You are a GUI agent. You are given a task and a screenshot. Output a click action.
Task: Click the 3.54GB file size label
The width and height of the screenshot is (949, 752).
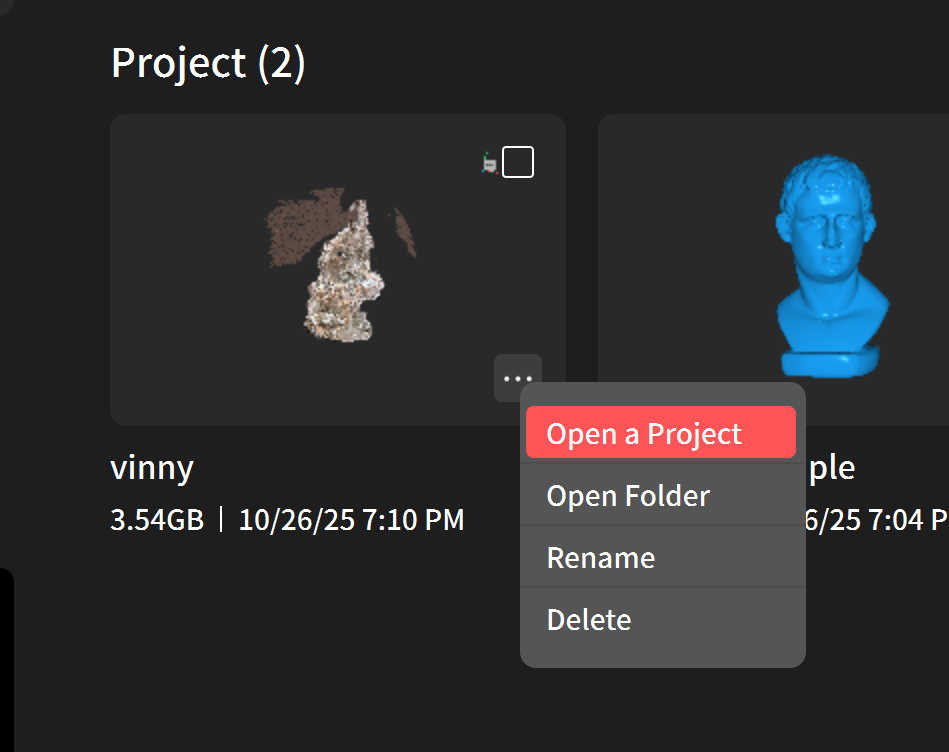pos(157,520)
